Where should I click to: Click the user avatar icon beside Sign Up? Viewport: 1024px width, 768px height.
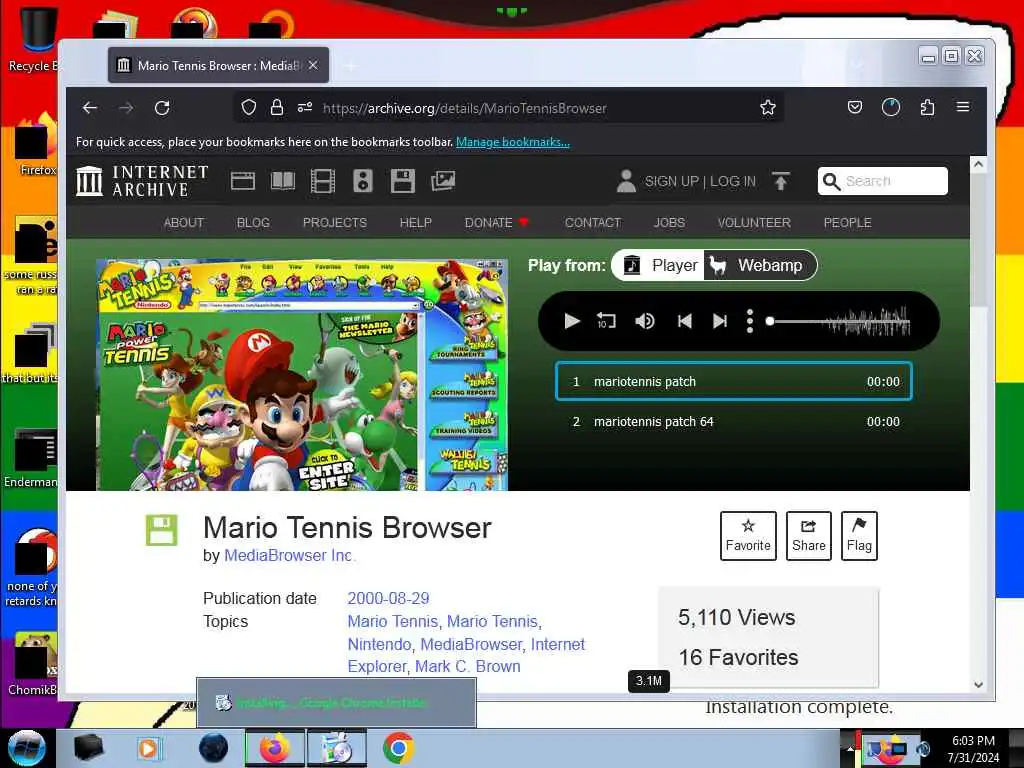[x=626, y=181]
